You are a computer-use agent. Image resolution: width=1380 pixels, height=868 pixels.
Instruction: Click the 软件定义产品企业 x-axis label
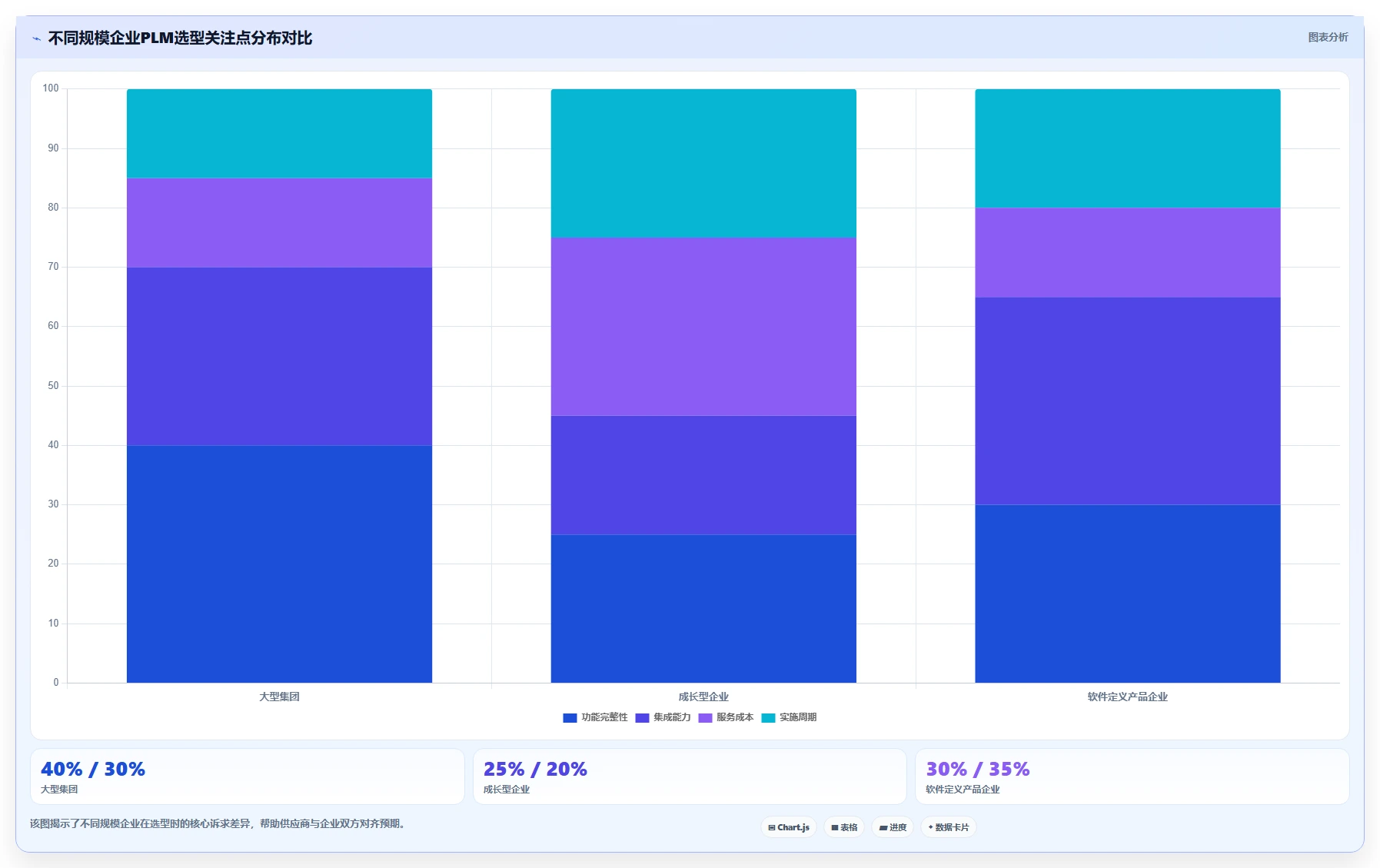[x=1128, y=697]
